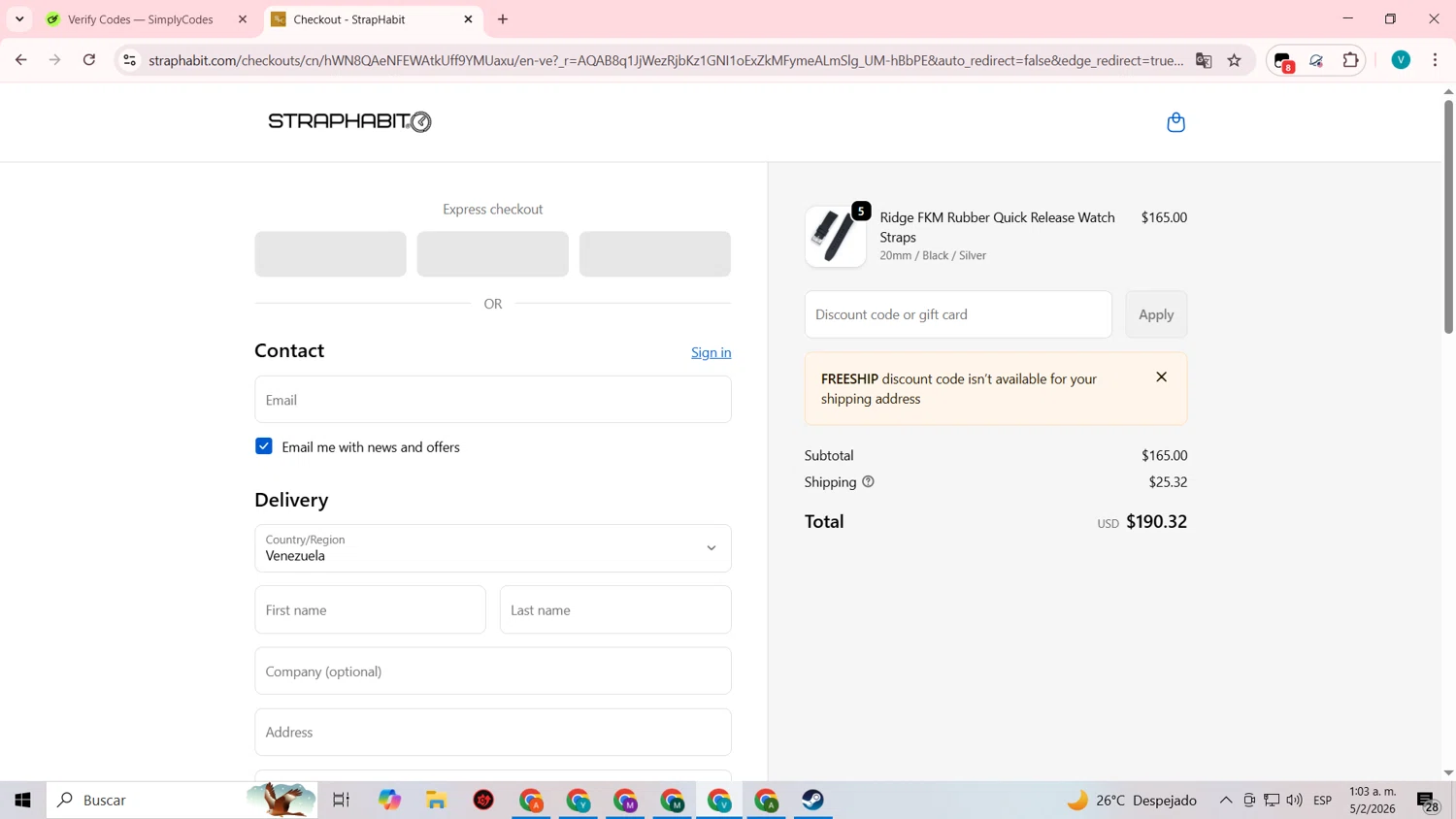Click the Apply discount button
The width and height of the screenshot is (1456, 819).
point(1156,314)
